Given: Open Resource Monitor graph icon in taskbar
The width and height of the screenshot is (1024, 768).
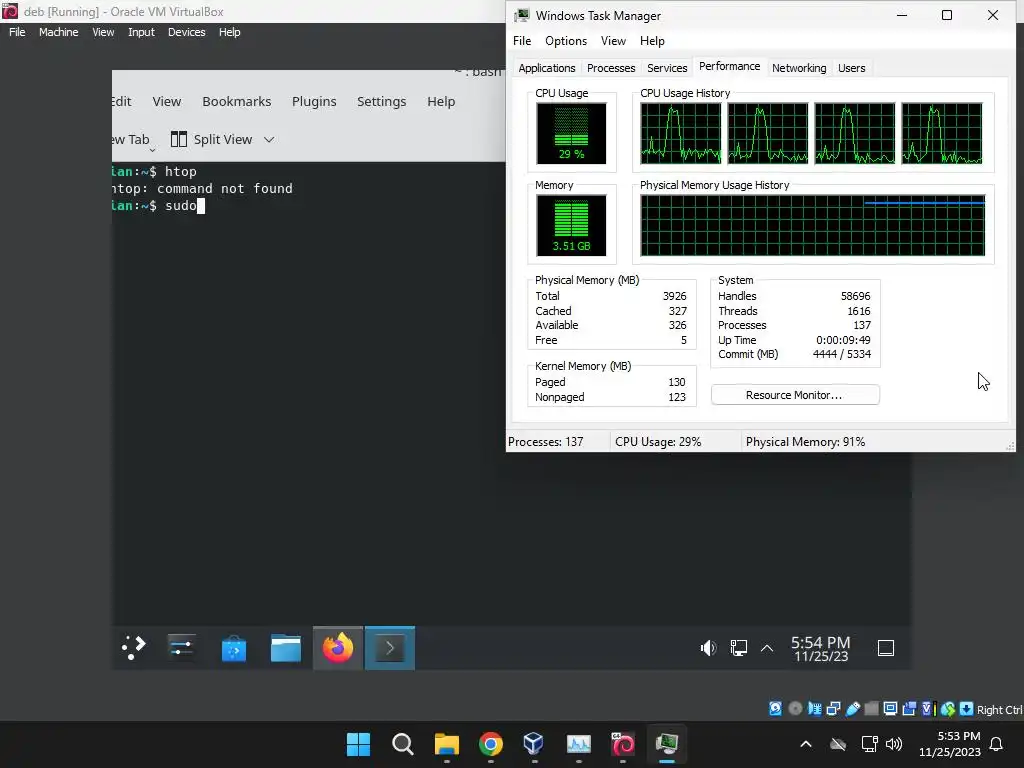Looking at the screenshot, I should [579, 744].
